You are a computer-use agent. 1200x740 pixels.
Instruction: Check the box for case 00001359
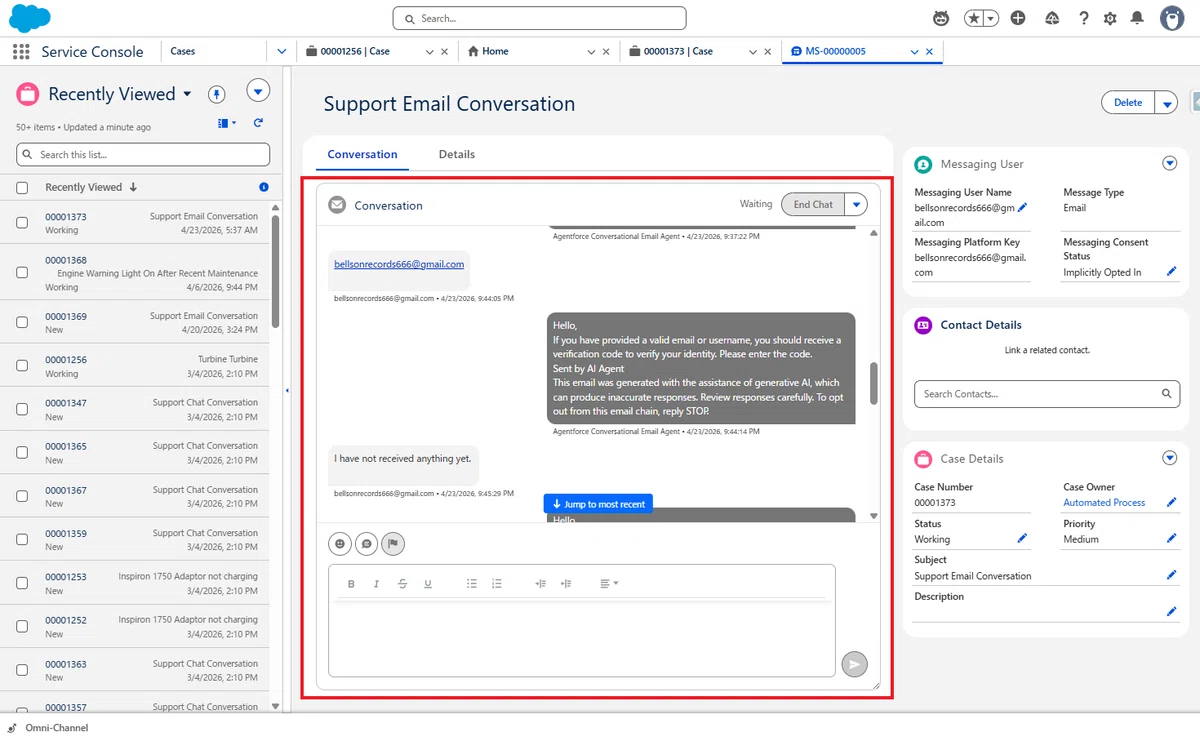(22, 540)
